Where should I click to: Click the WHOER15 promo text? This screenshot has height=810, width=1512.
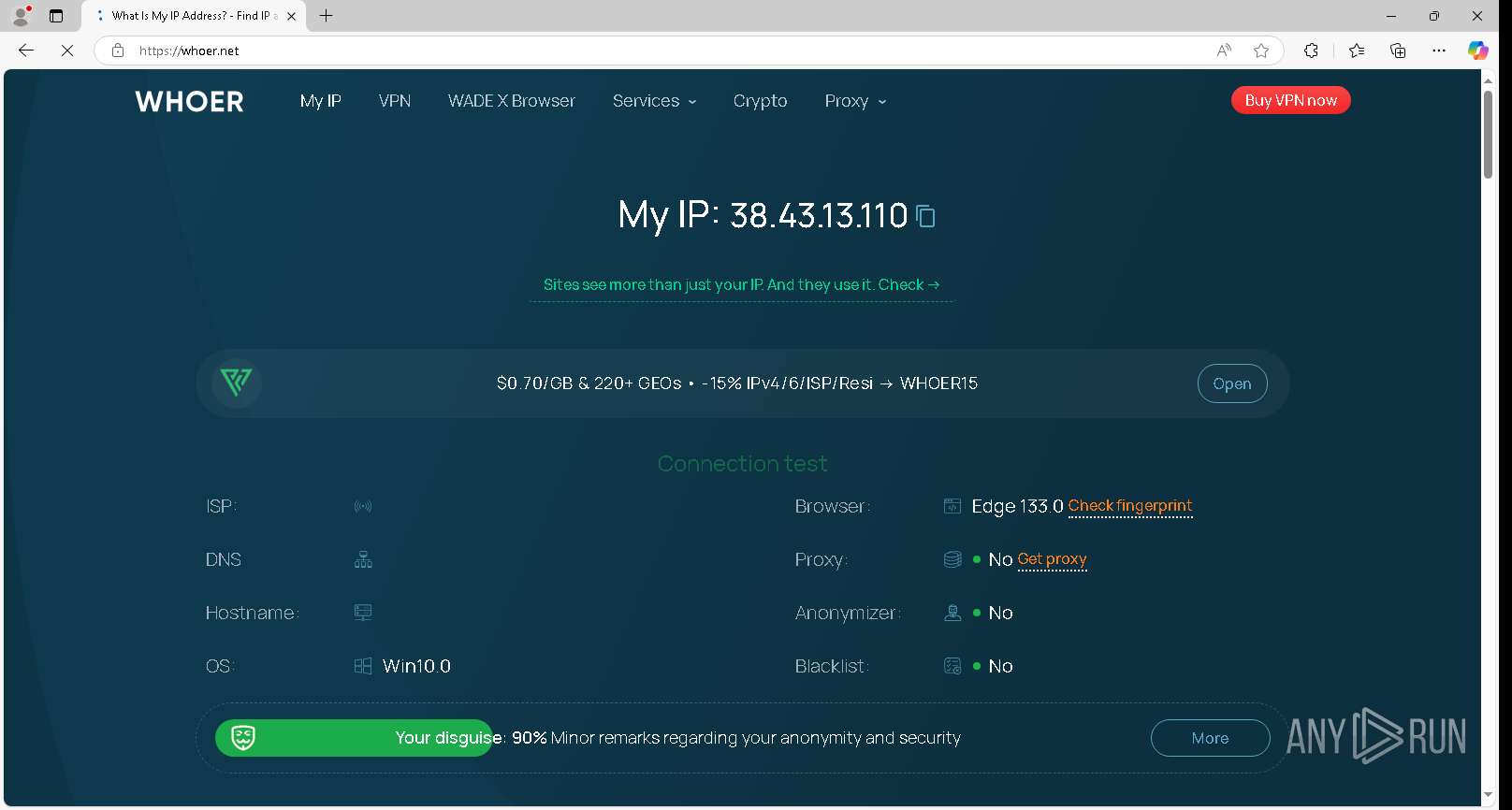coord(938,383)
